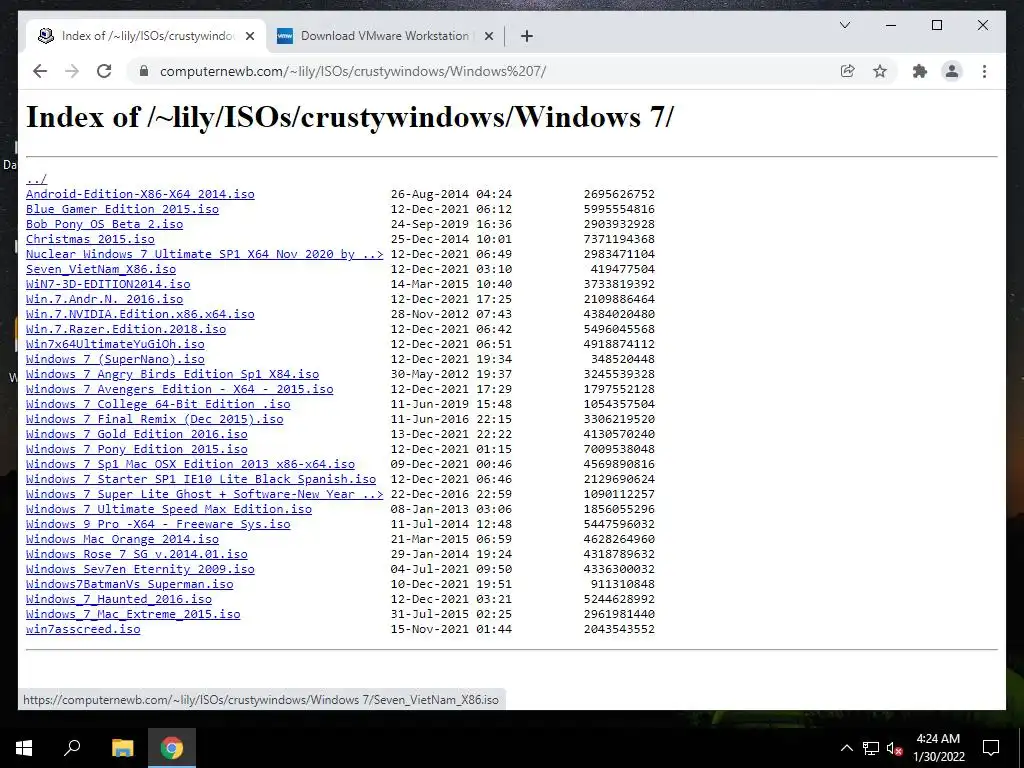The image size is (1024, 768).
Task: Click Seven_VietNam_X86.iso link
Action: click(x=101, y=269)
